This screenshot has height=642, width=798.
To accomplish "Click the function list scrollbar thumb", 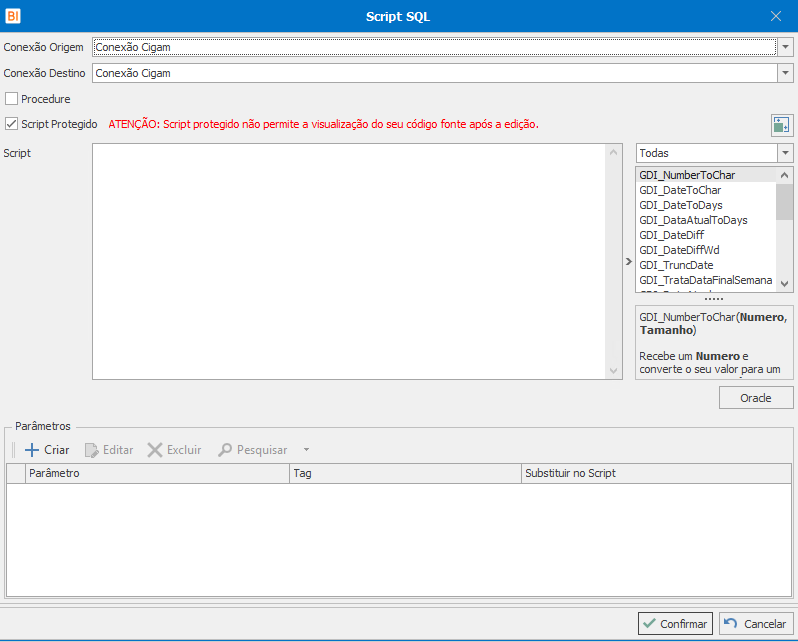I will tap(784, 202).
